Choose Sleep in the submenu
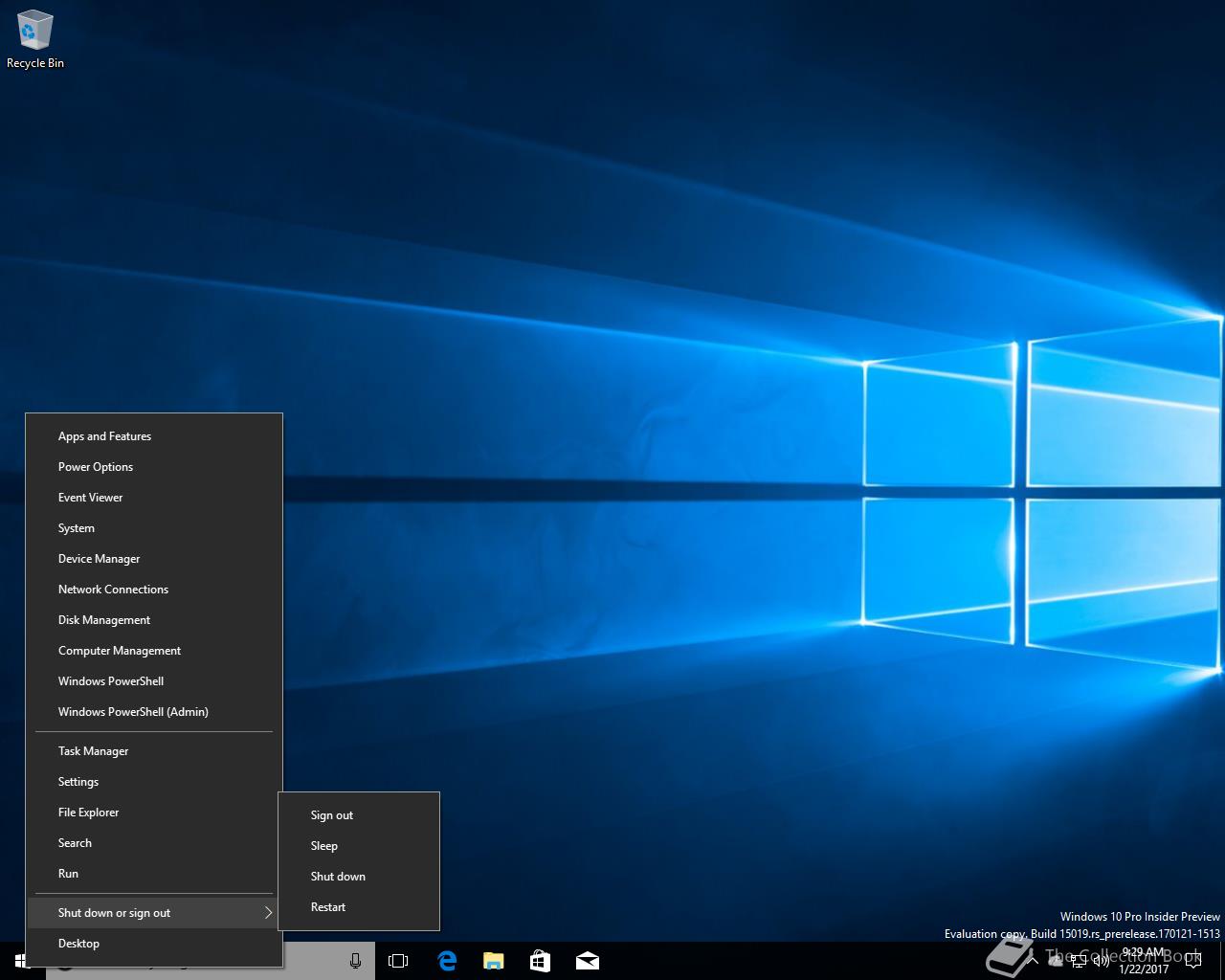1225x980 pixels. coord(359,846)
